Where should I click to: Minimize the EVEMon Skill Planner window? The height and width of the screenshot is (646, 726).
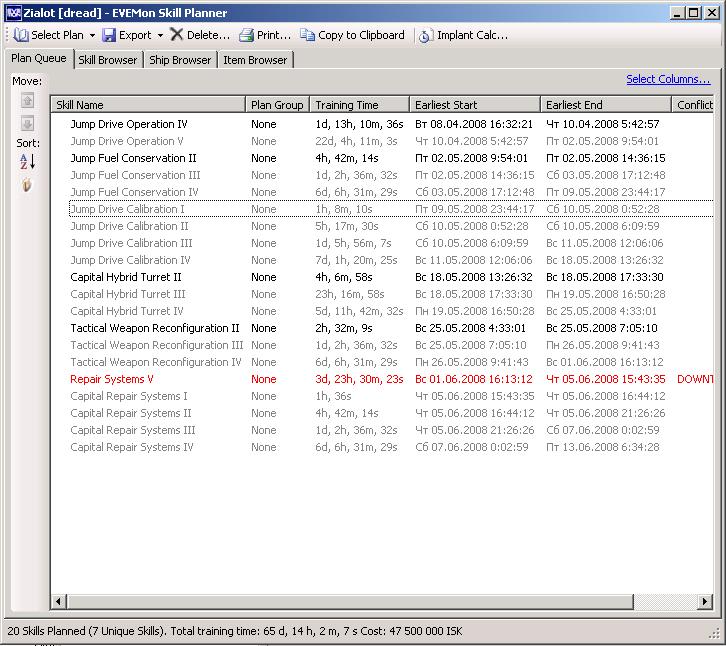pyautogui.click(x=677, y=13)
